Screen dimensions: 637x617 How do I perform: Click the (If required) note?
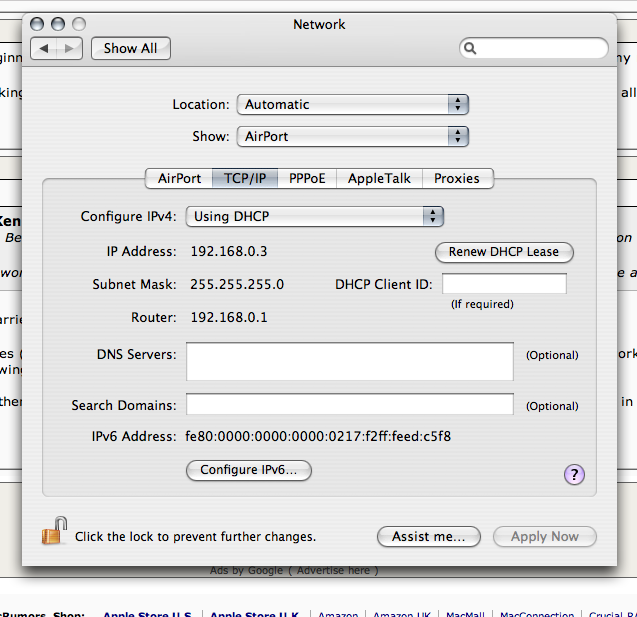coord(482,304)
